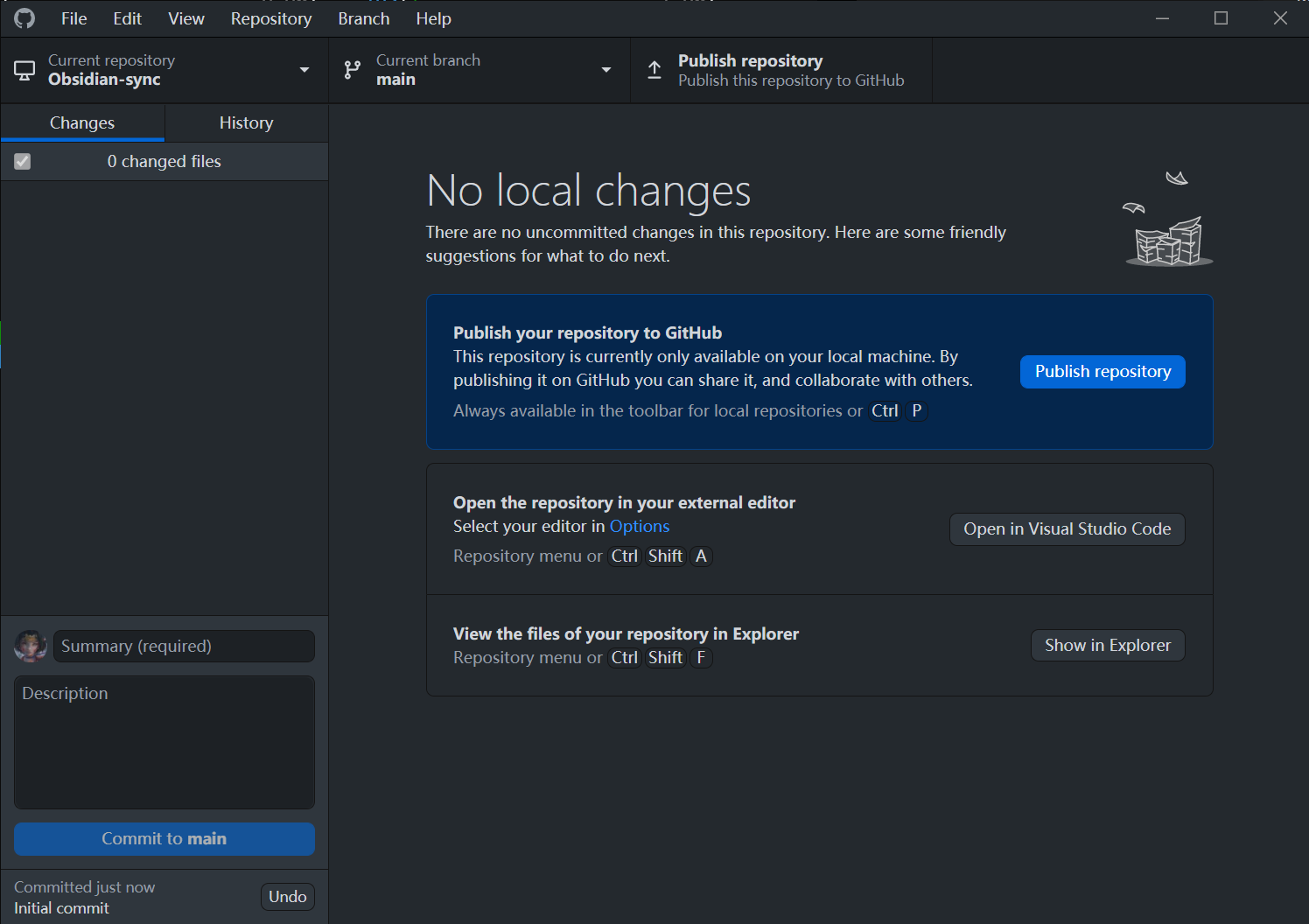Click the Commit to main button
This screenshot has height=924, width=1309.
[164, 839]
